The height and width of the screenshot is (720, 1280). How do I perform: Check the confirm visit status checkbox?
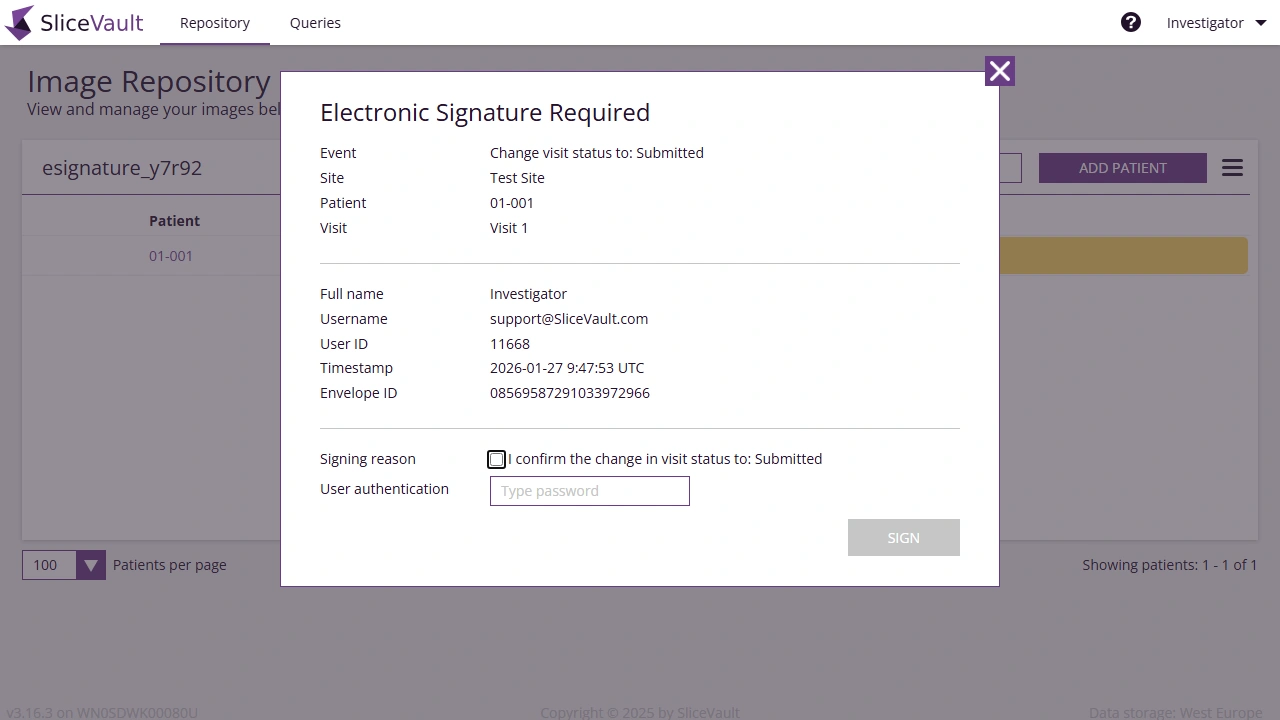click(497, 459)
